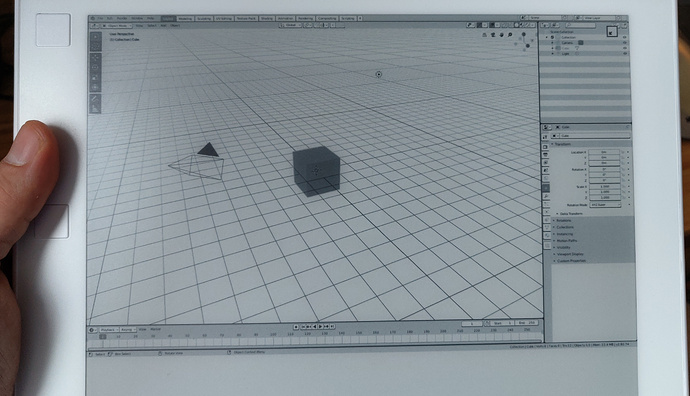This screenshot has width=690, height=396.
Task: Open the File menu
Action: coord(100,18)
